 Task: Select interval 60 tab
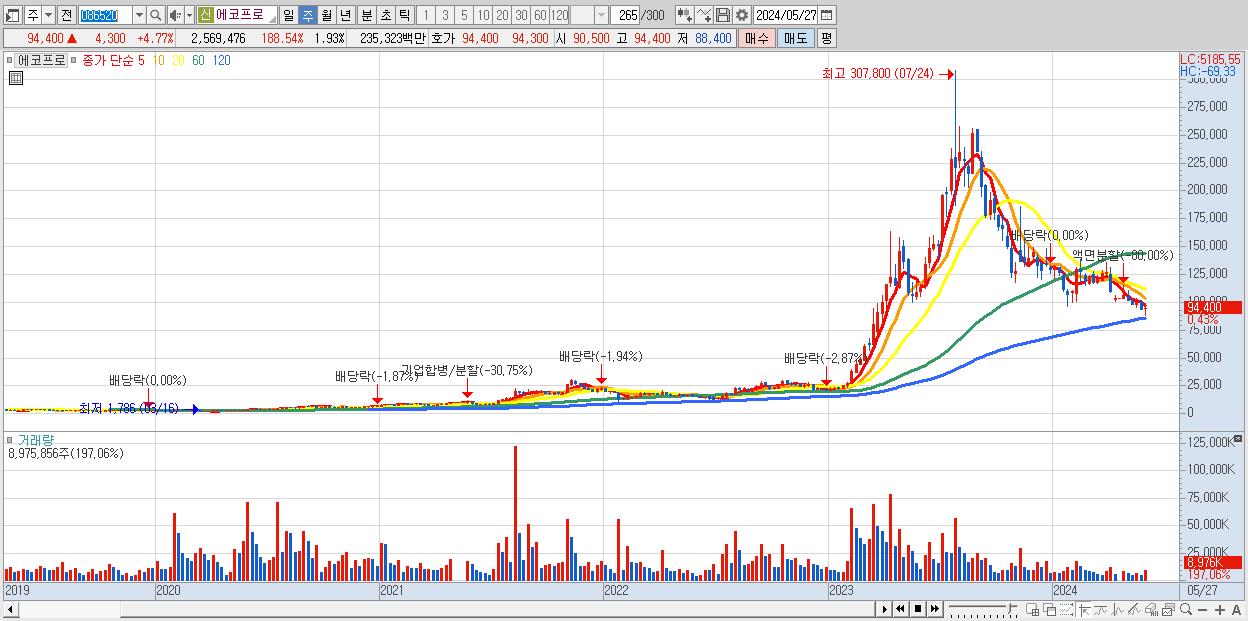[x=540, y=16]
